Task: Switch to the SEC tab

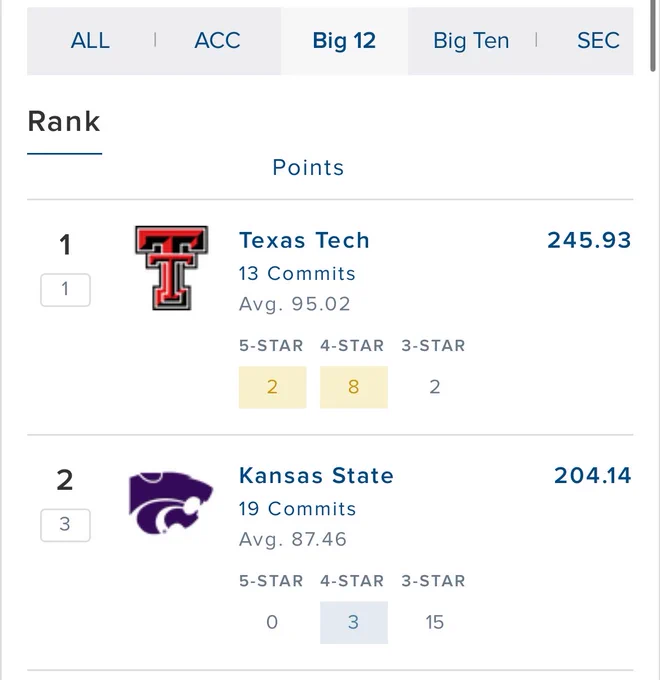Action: pos(598,41)
